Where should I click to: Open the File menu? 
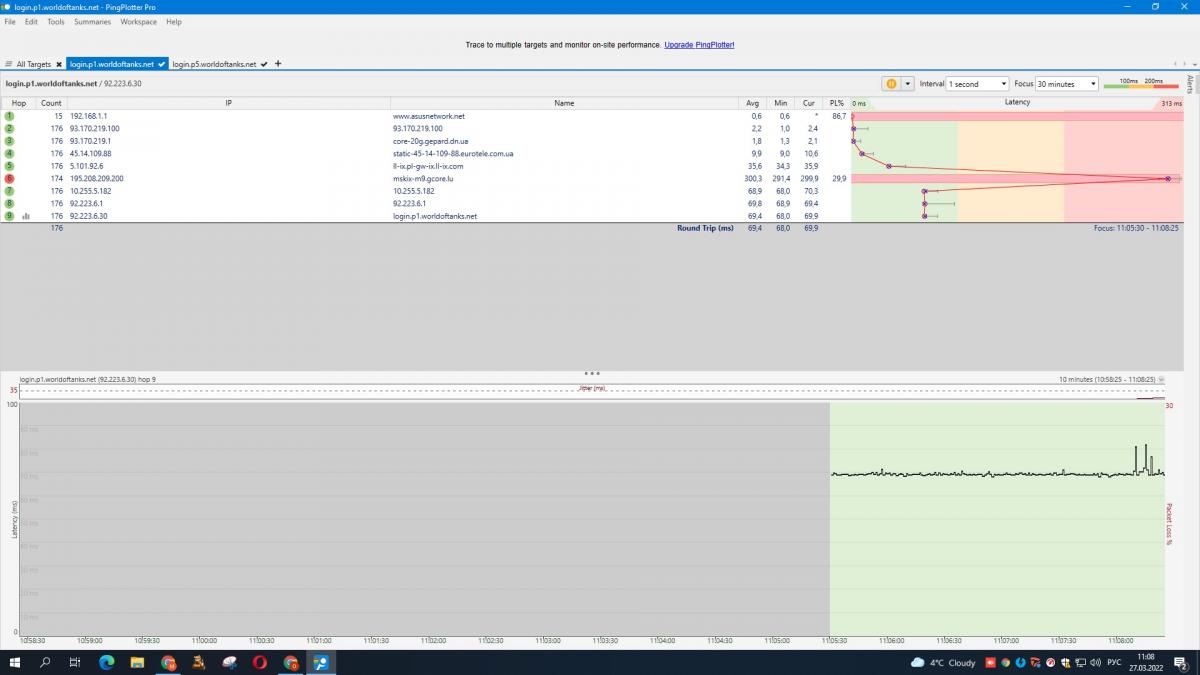[10, 21]
